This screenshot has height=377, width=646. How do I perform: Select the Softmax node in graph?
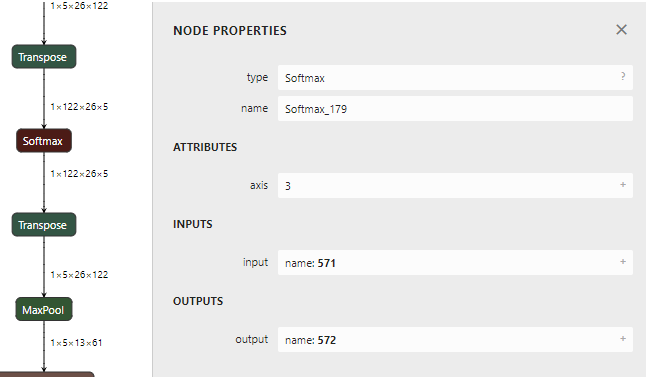click(44, 141)
